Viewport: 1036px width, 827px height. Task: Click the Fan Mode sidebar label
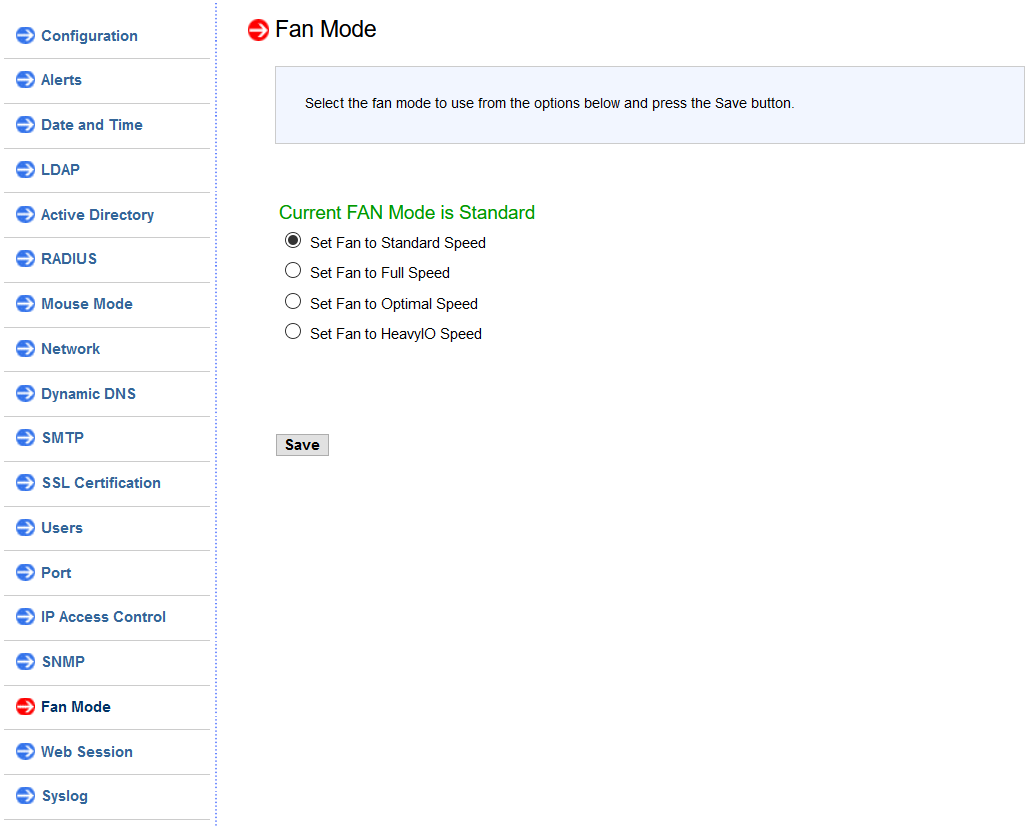point(75,707)
